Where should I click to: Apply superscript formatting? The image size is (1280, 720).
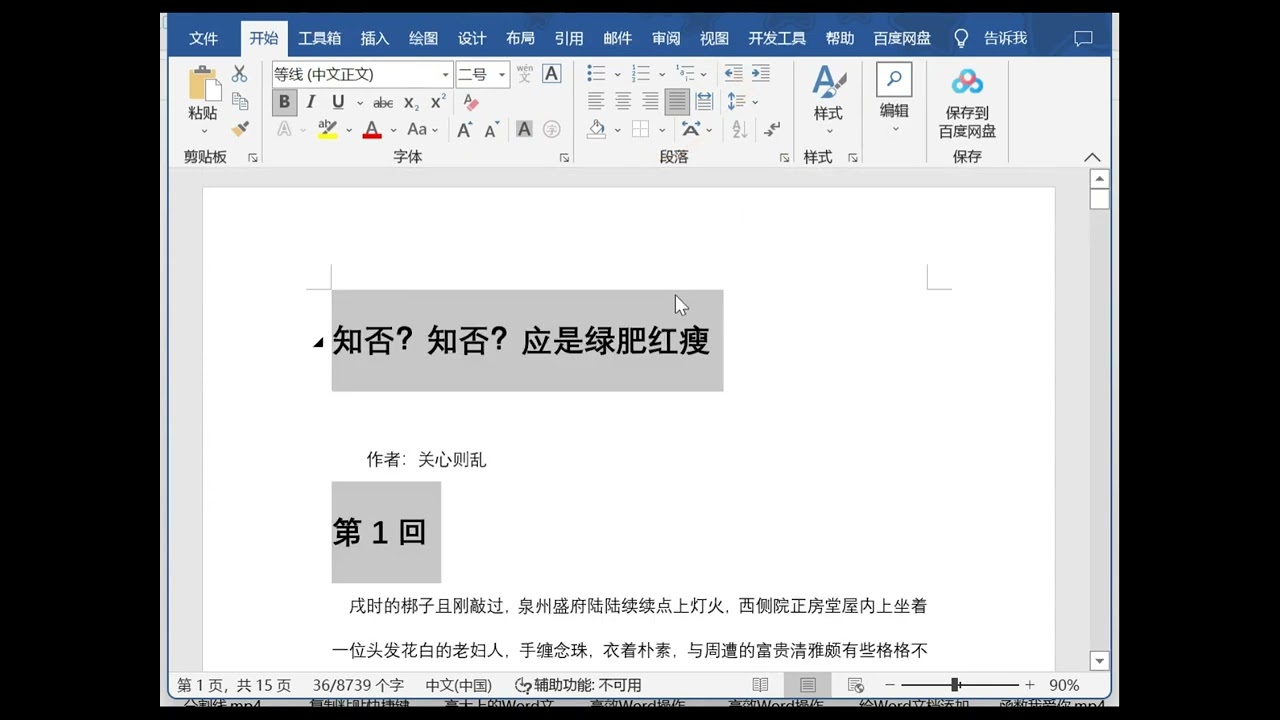point(438,102)
